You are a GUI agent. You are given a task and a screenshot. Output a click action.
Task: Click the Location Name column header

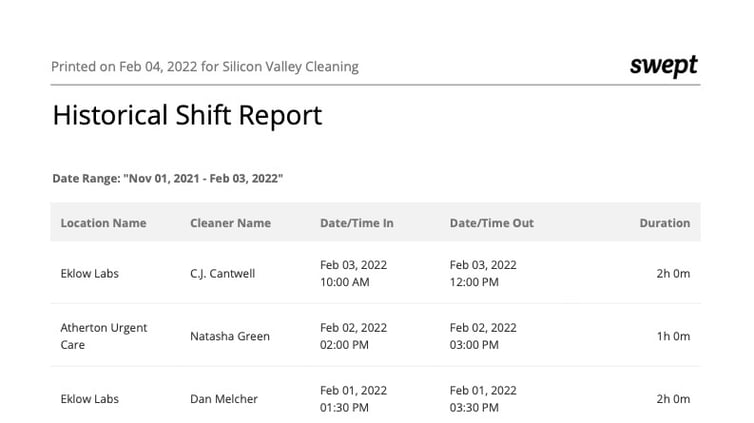tap(103, 223)
